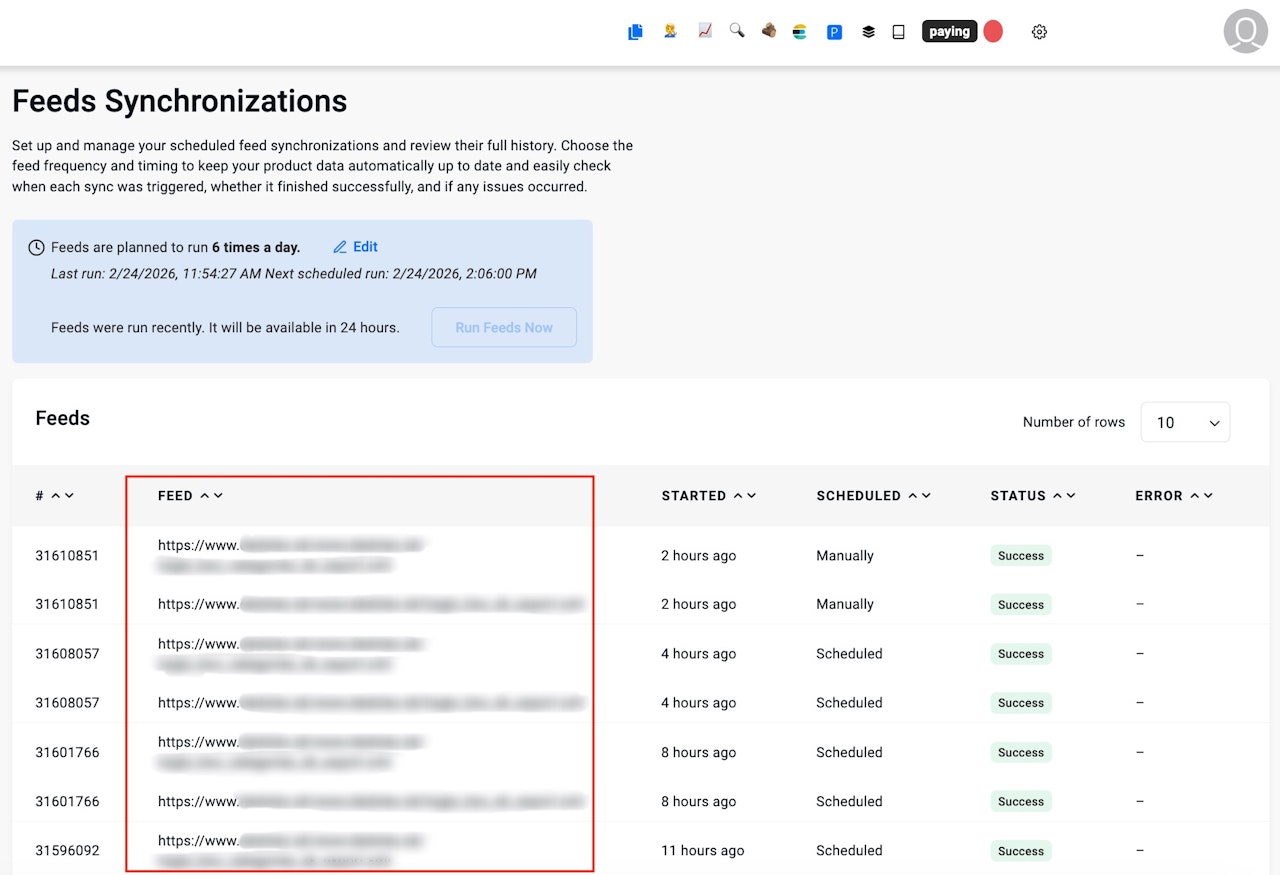Click the blue copy documents icon

(635, 32)
